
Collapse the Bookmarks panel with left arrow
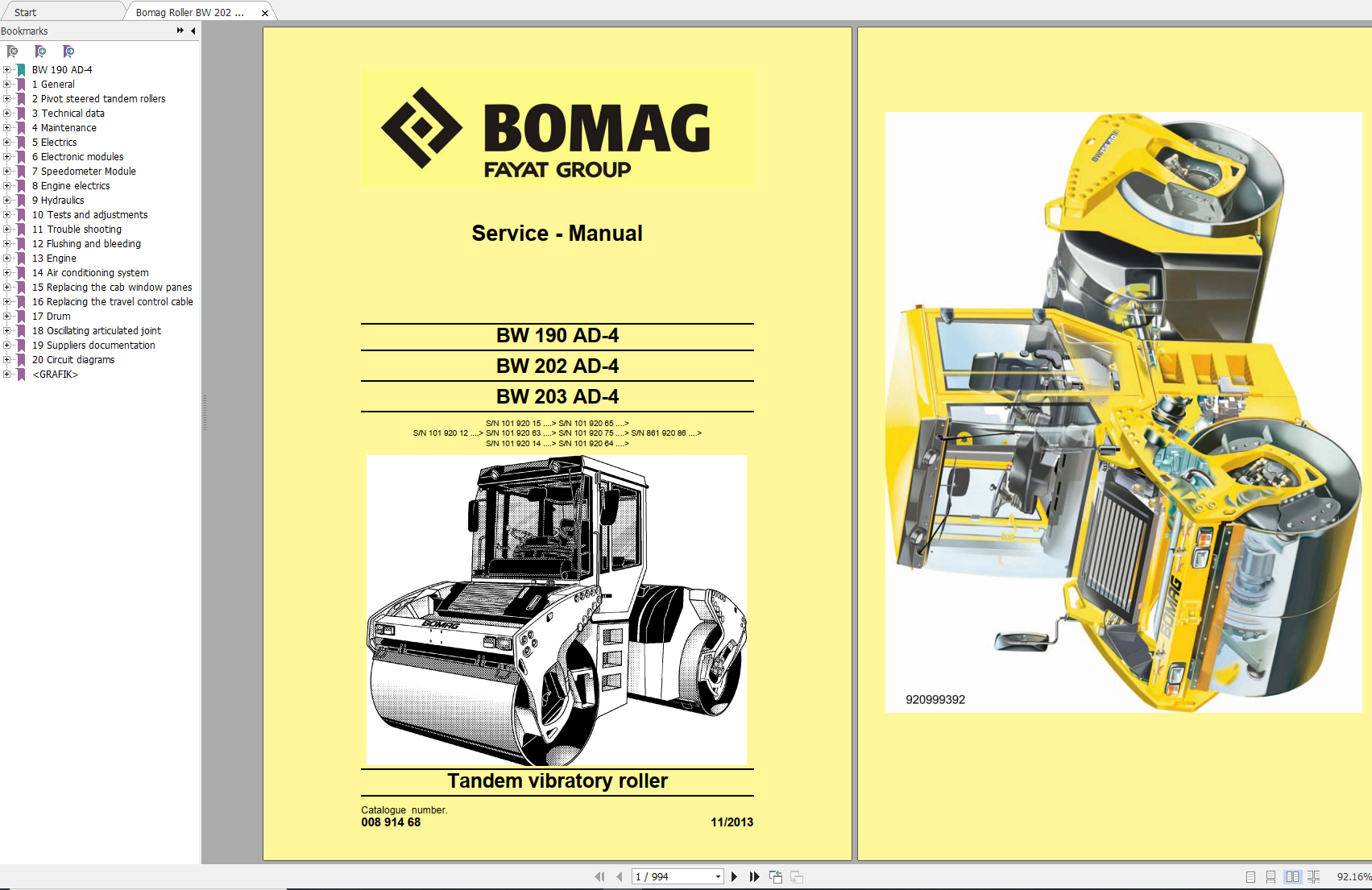click(193, 31)
